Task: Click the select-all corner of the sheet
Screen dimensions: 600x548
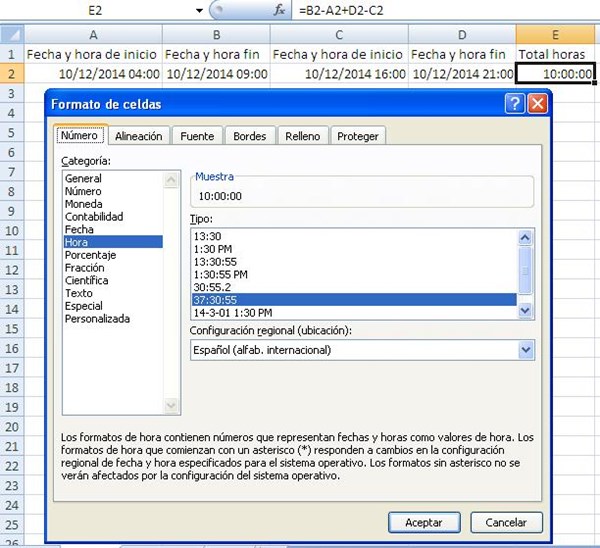Action: (x=12, y=35)
